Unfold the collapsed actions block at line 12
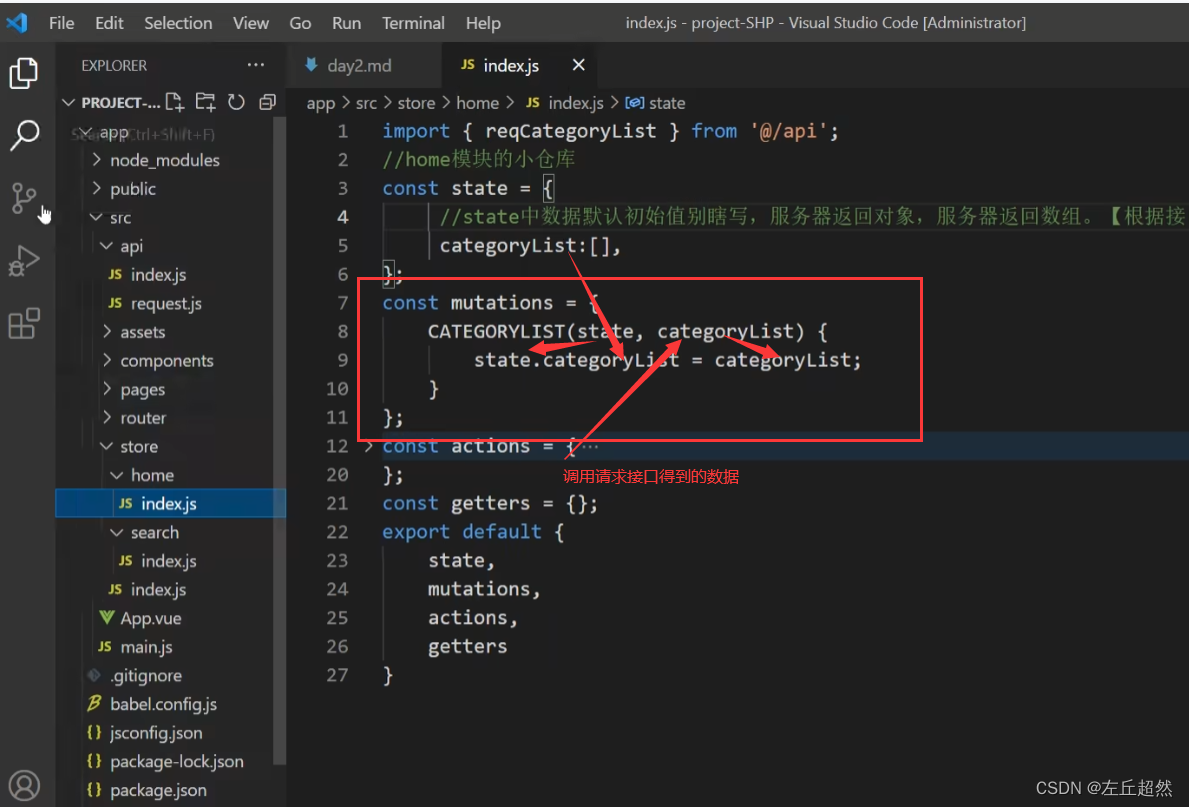 (369, 446)
